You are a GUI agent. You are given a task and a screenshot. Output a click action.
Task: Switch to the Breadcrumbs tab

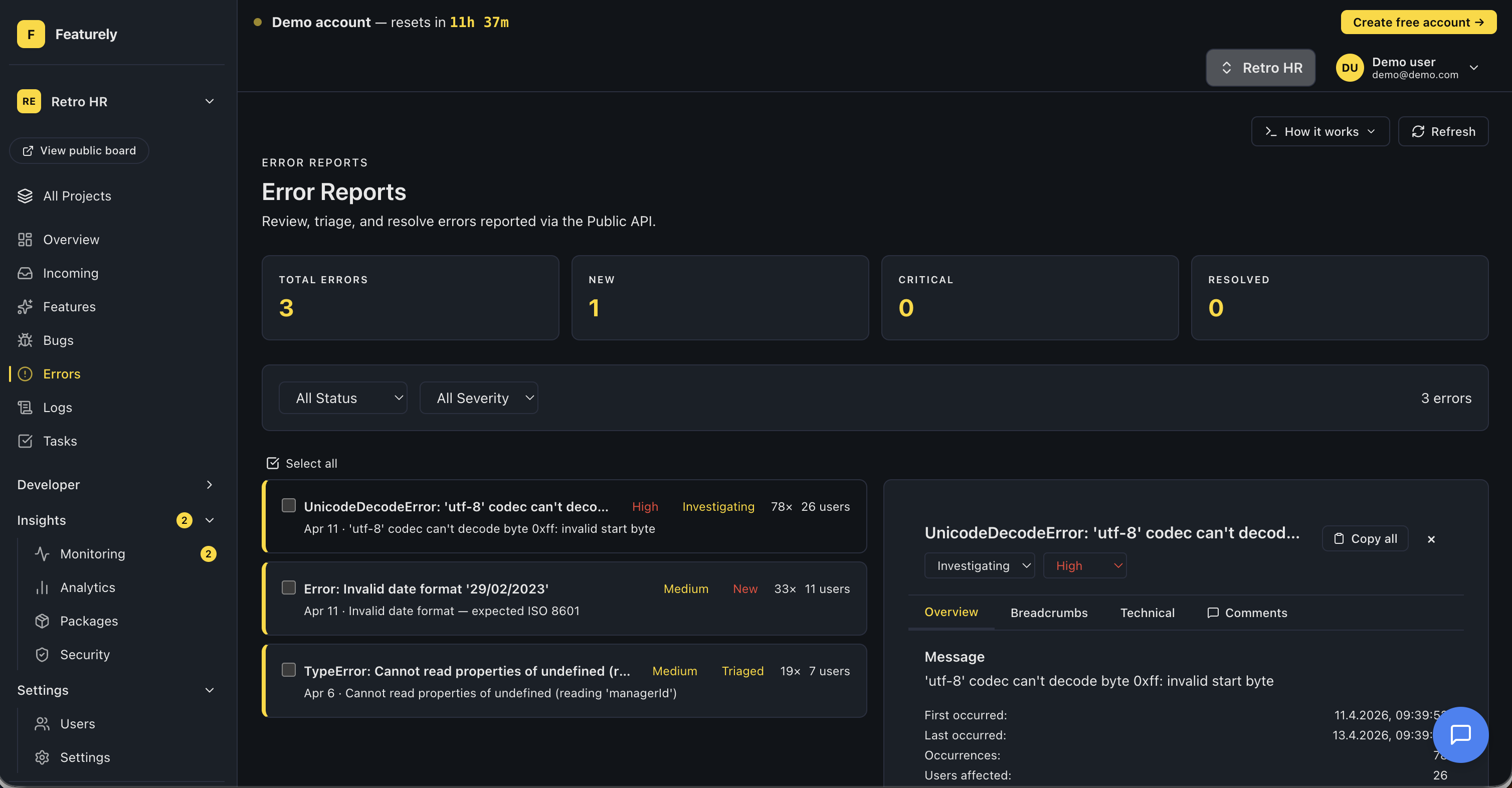coord(1048,613)
